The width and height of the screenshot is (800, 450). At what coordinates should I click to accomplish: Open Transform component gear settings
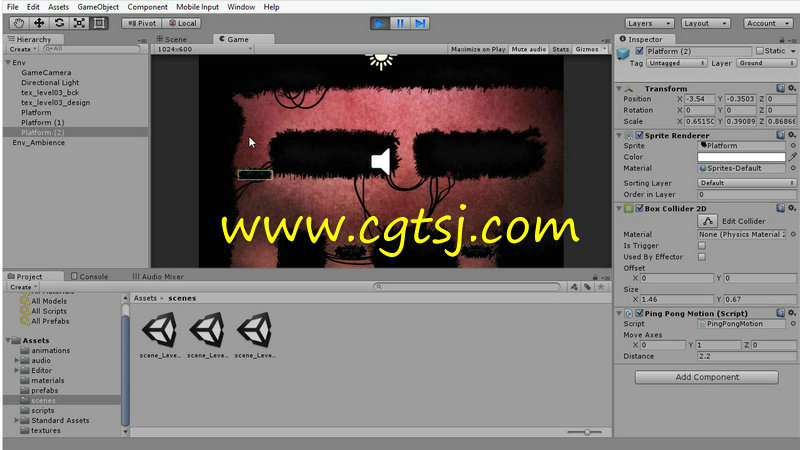click(x=791, y=88)
